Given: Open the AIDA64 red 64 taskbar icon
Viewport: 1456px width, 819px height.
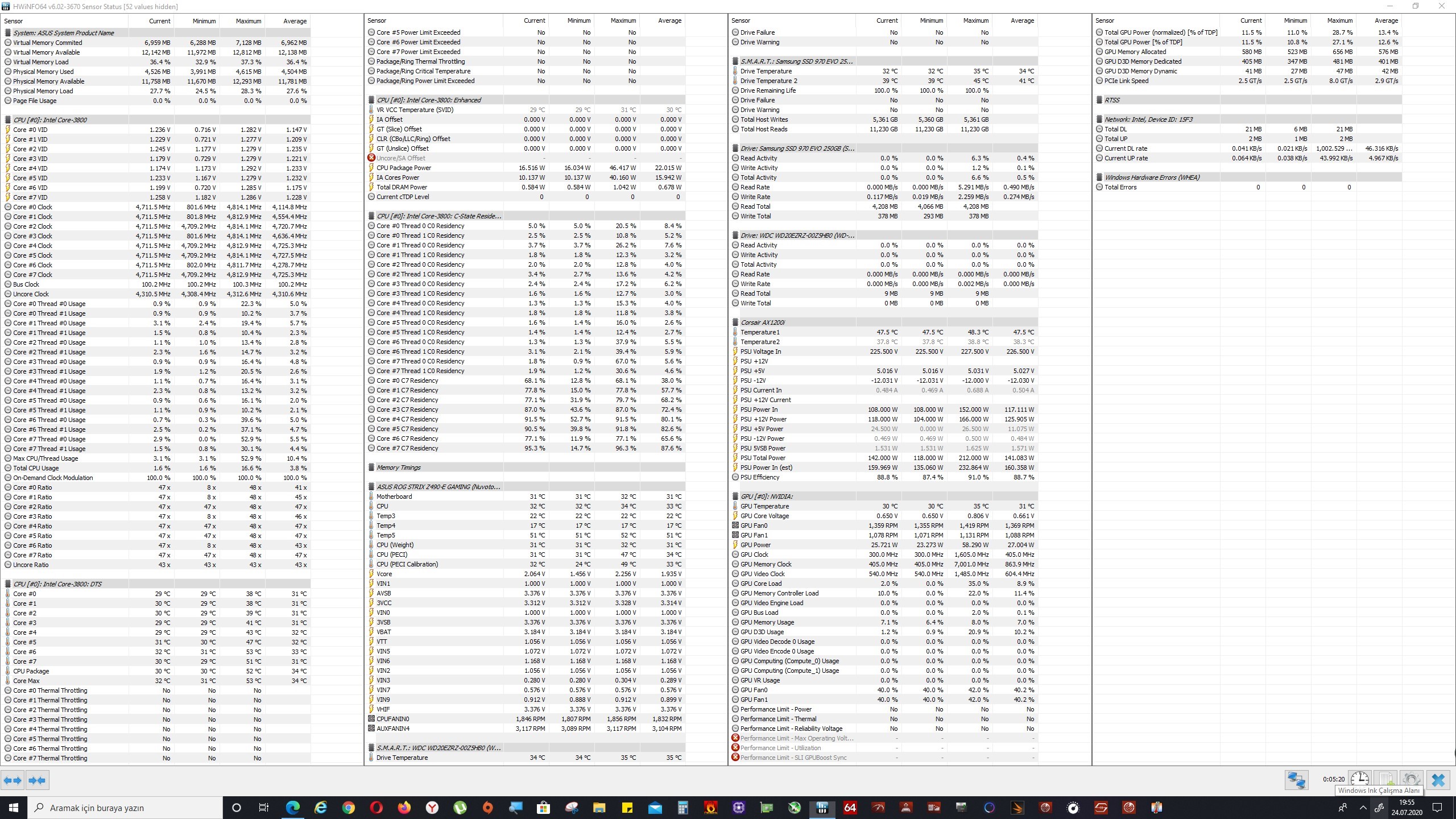Looking at the screenshot, I should click(850, 808).
